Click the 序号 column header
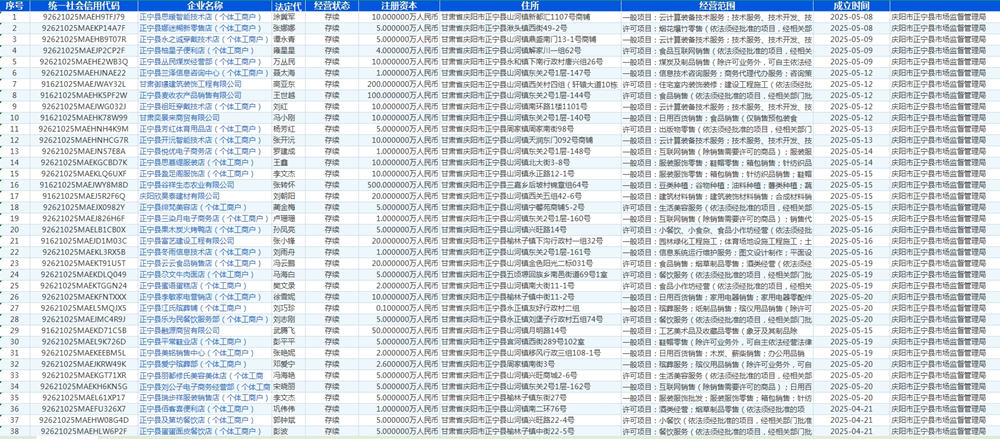The height and width of the screenshot is (439, 1000). tap(14, 6)
